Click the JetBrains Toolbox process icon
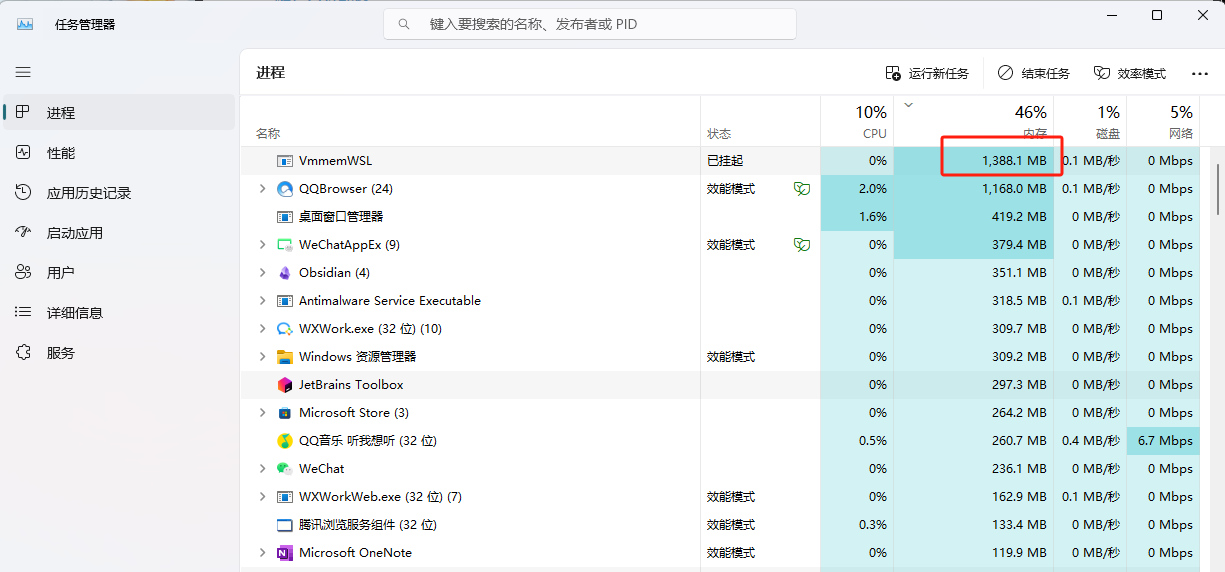 [x=285, y=385]
